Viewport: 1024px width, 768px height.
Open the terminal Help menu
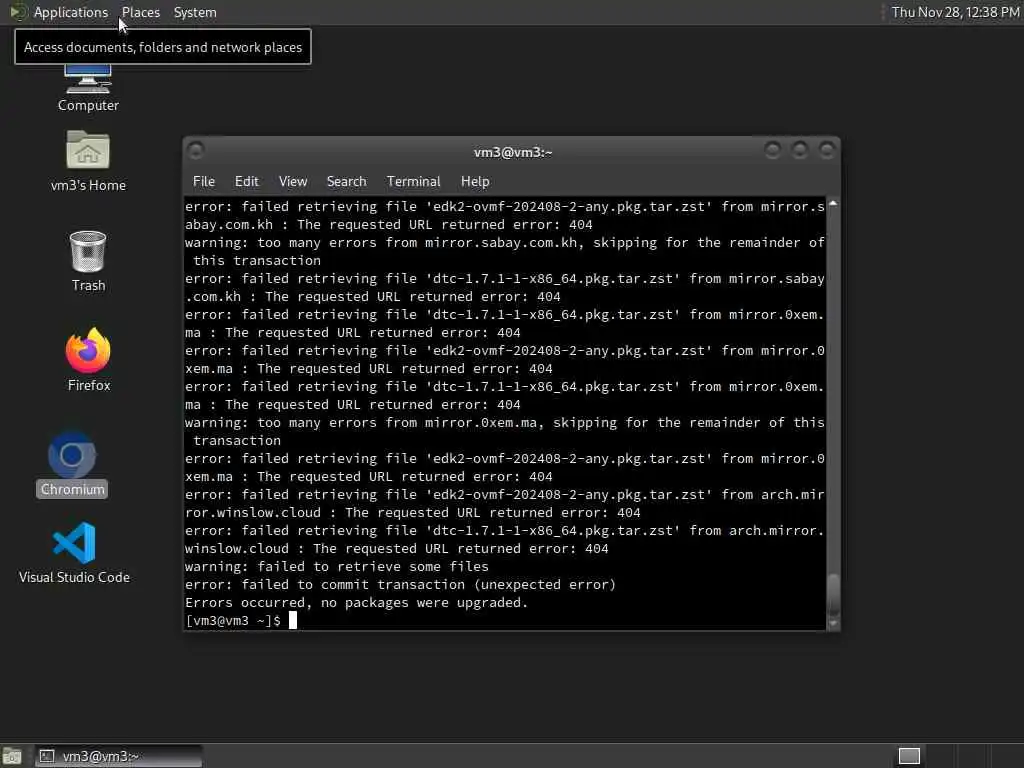click(x=475, y=182)
